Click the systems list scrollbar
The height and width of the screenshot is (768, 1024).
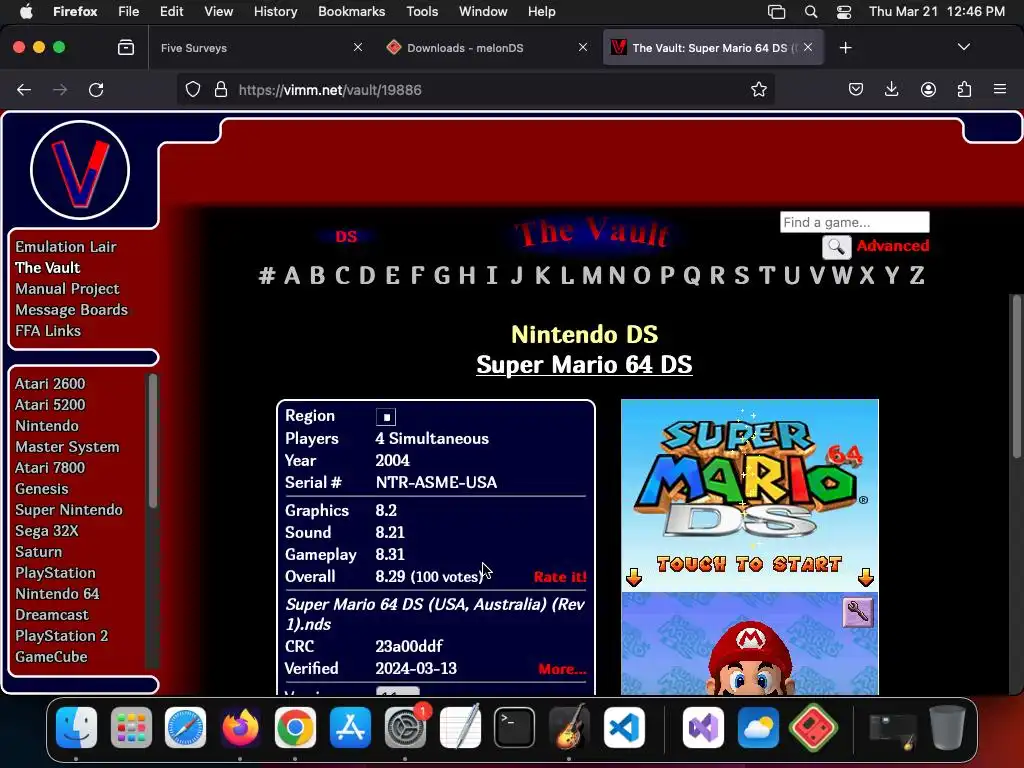(x=153, y=441)
